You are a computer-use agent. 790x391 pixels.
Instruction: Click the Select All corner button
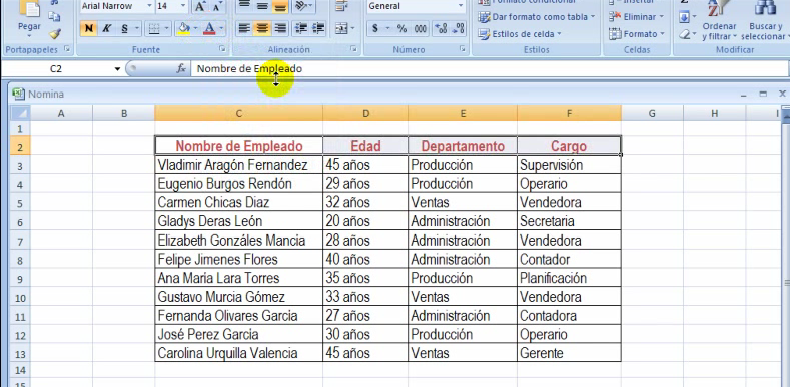pyautogui.click(x=20, y=113)
